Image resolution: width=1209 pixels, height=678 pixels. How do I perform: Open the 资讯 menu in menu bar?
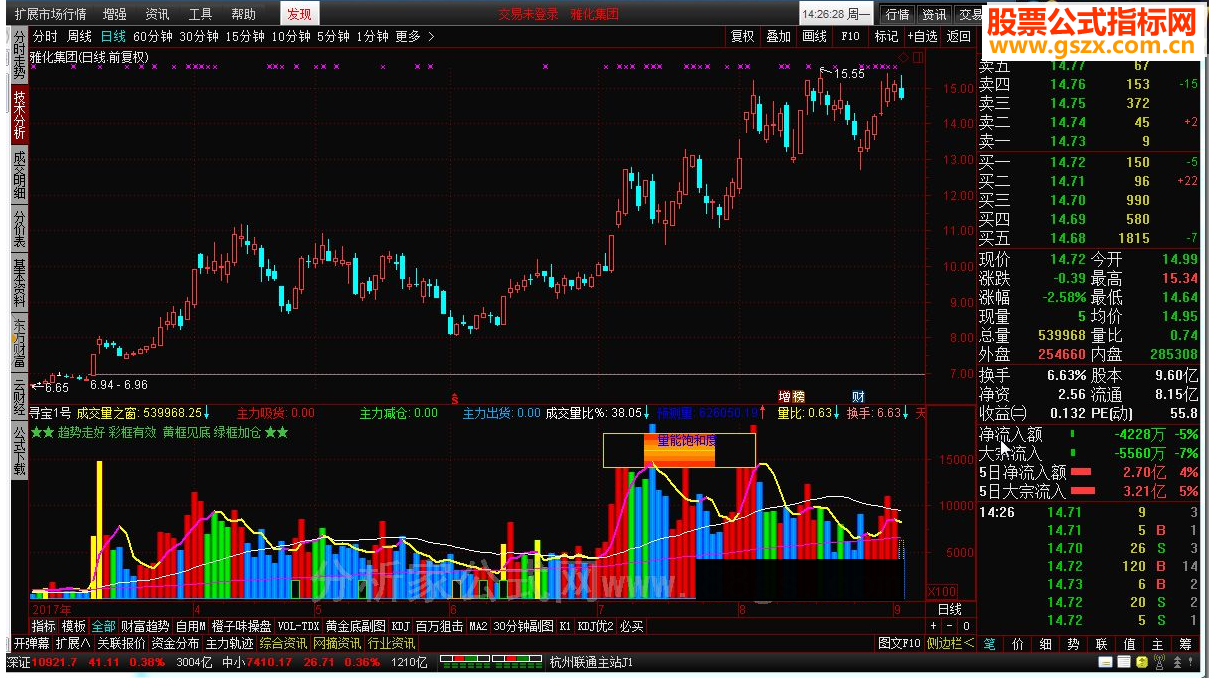pyautogui.click(x=157, y=14)
